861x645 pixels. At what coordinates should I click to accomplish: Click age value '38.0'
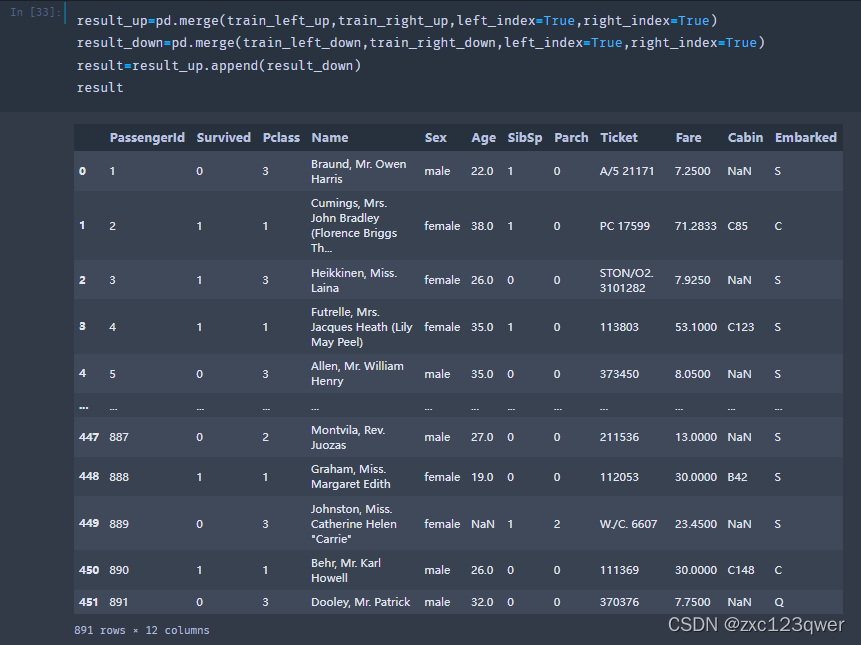482,226
